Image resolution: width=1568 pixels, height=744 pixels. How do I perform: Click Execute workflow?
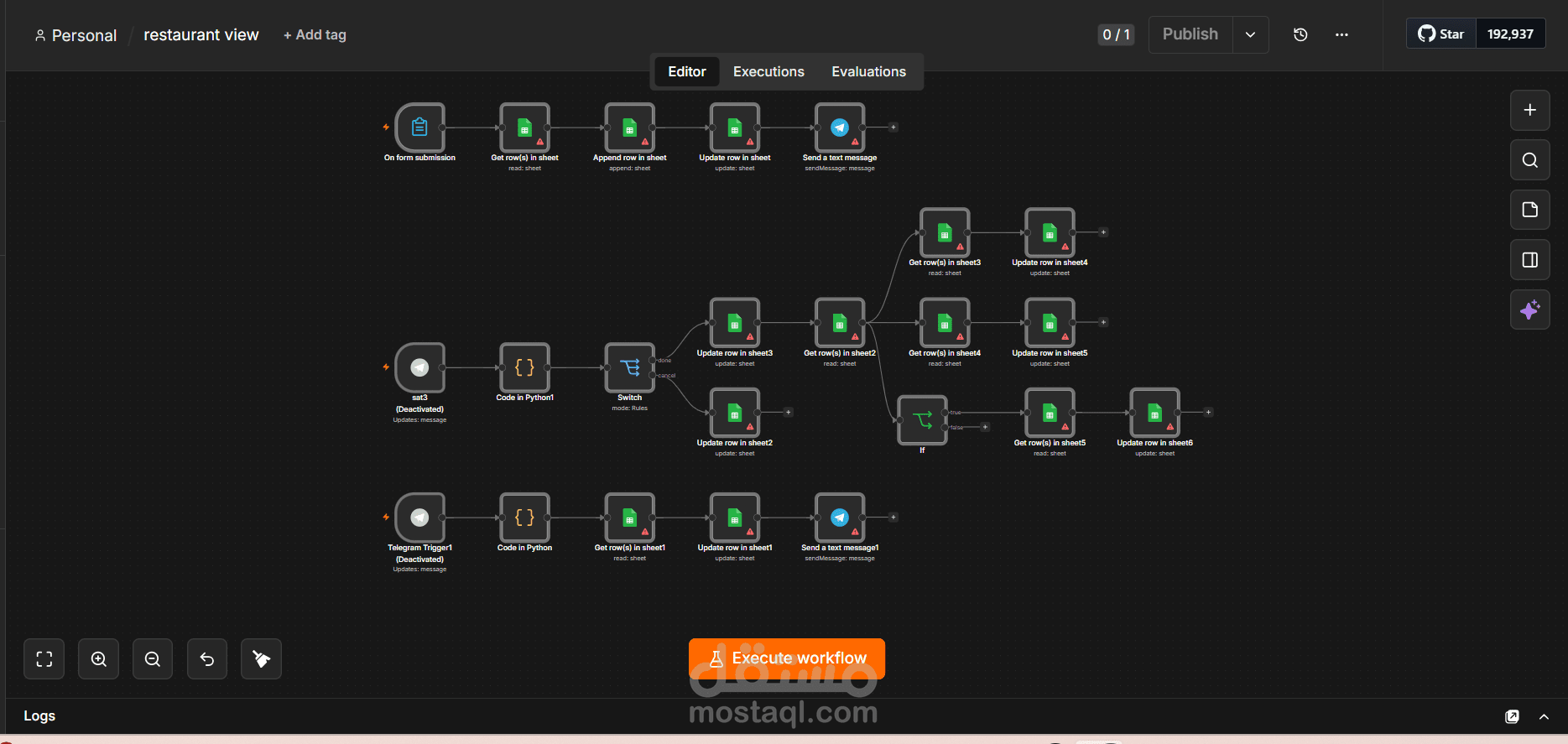[x=787, y=658]
